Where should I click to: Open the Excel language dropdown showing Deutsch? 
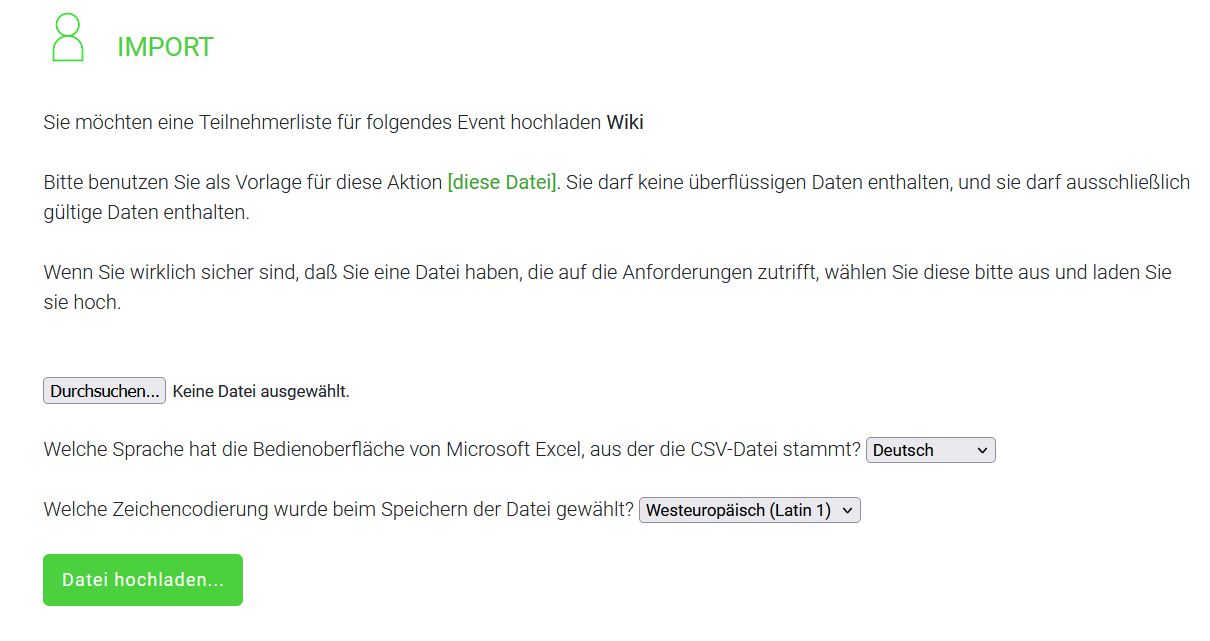point(930,450)
